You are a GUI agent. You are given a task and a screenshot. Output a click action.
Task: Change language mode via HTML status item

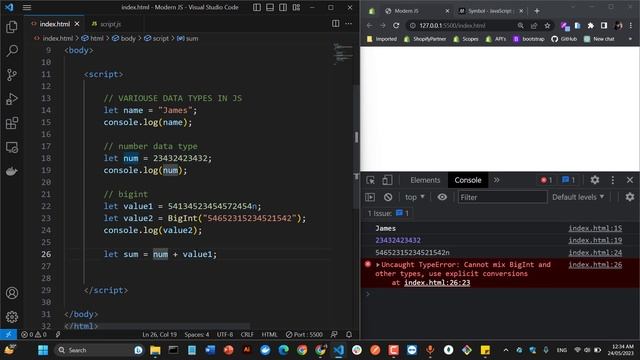coord(269,335)
